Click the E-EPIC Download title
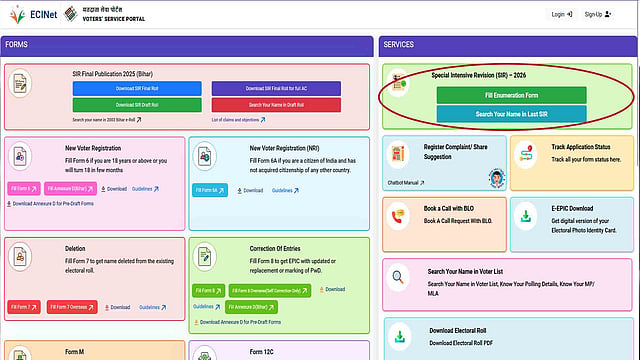This screenshot has width=640, height=360. (x=572, y=209)
